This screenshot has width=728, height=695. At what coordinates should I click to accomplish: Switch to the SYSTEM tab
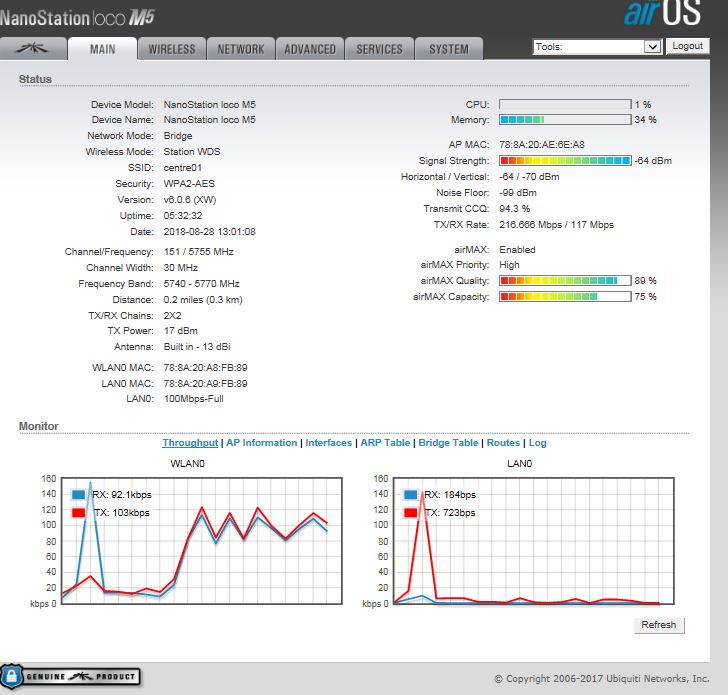[x=448, y=49]
